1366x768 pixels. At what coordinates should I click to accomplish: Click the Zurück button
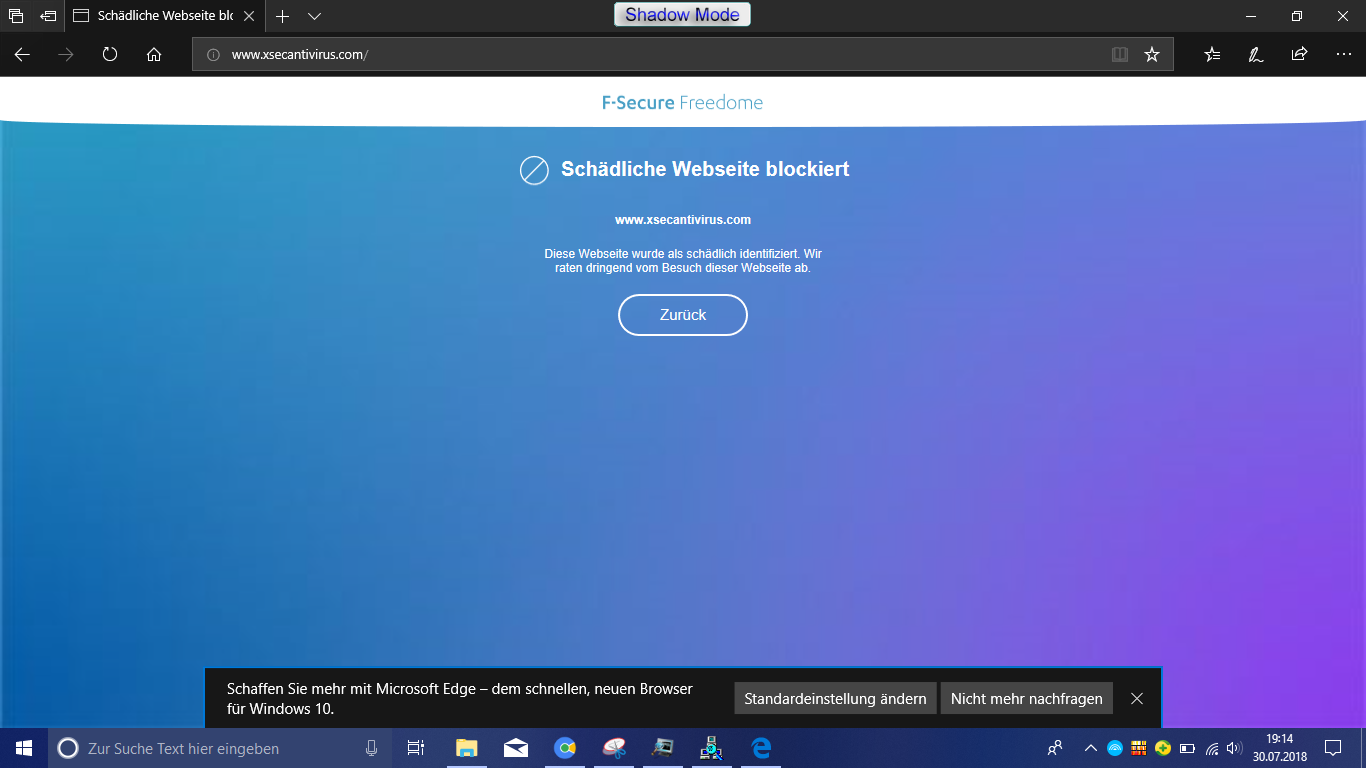click(x=683, y=315)
